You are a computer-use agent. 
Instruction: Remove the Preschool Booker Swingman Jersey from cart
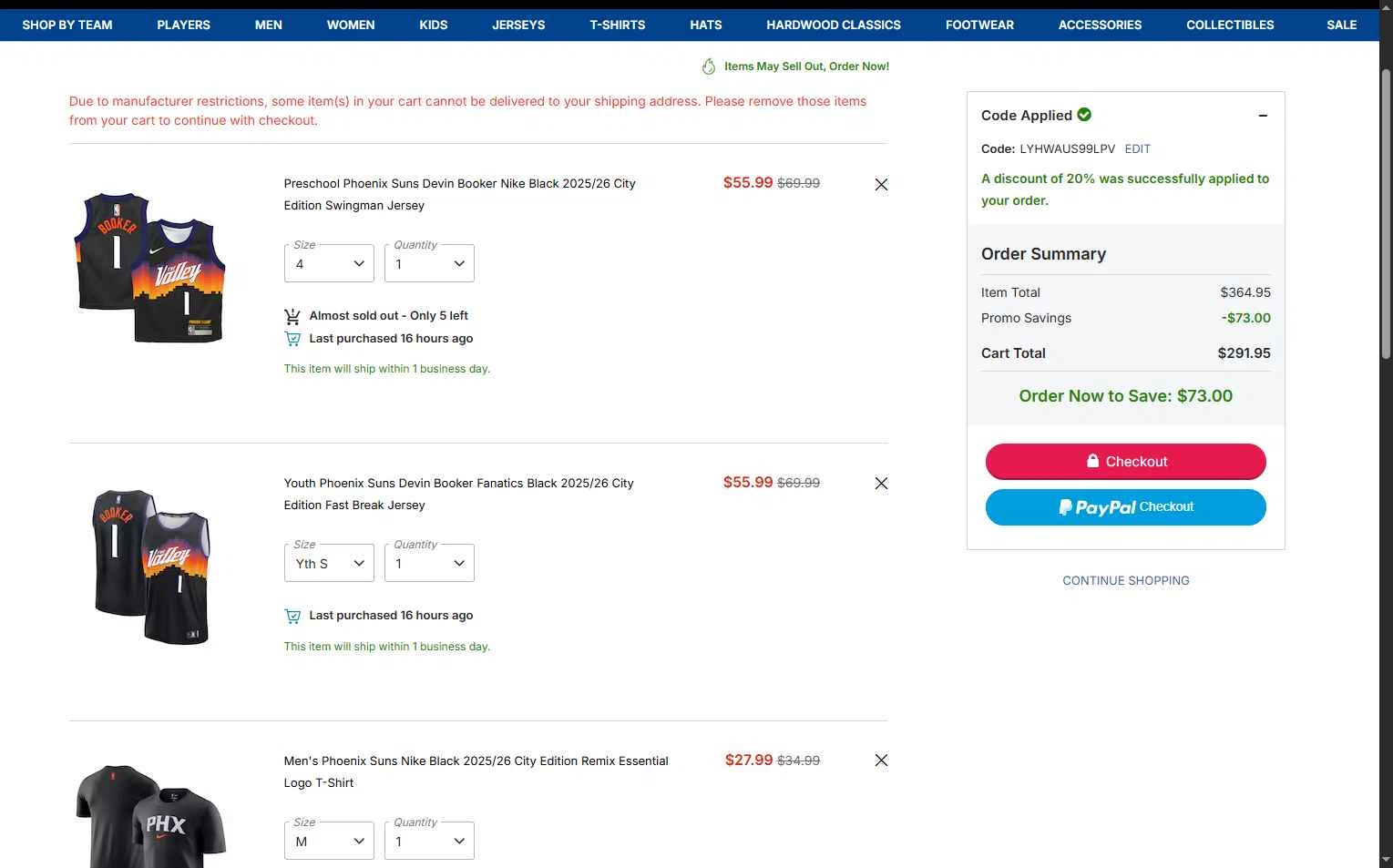point(881,184)
